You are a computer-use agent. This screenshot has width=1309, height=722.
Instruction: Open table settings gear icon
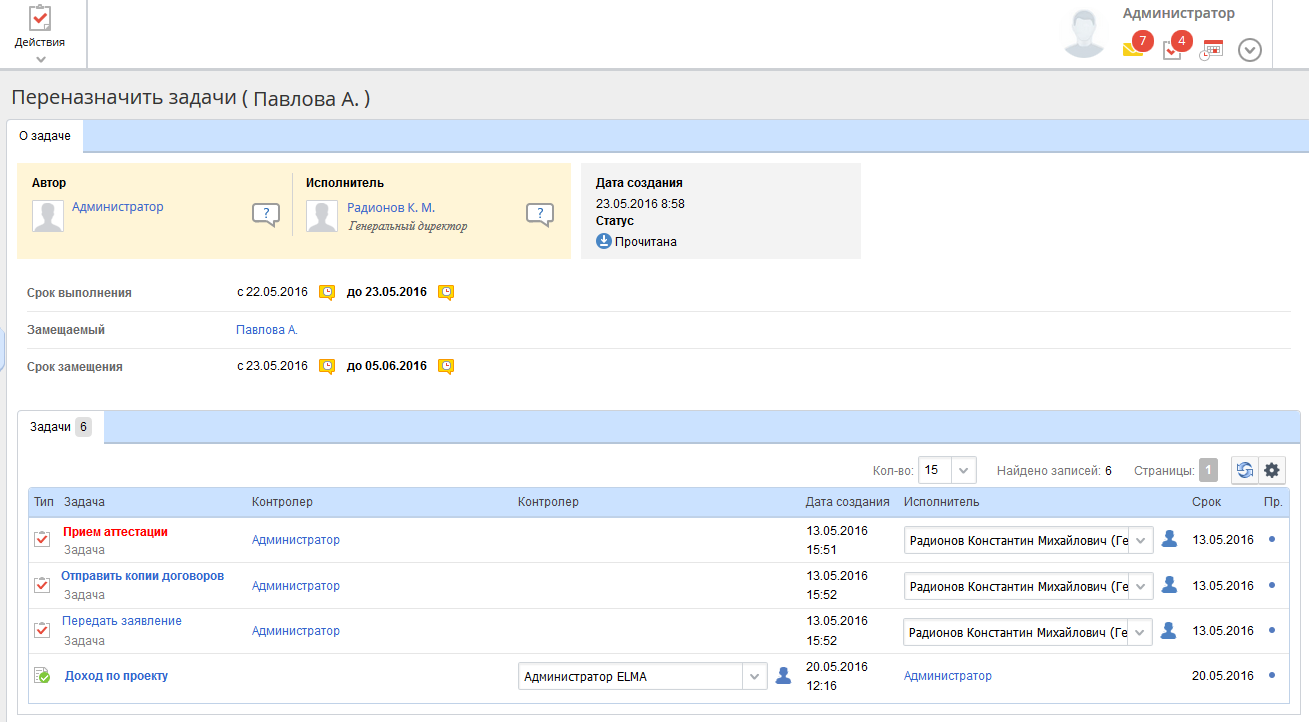(x=1272, y=470)
